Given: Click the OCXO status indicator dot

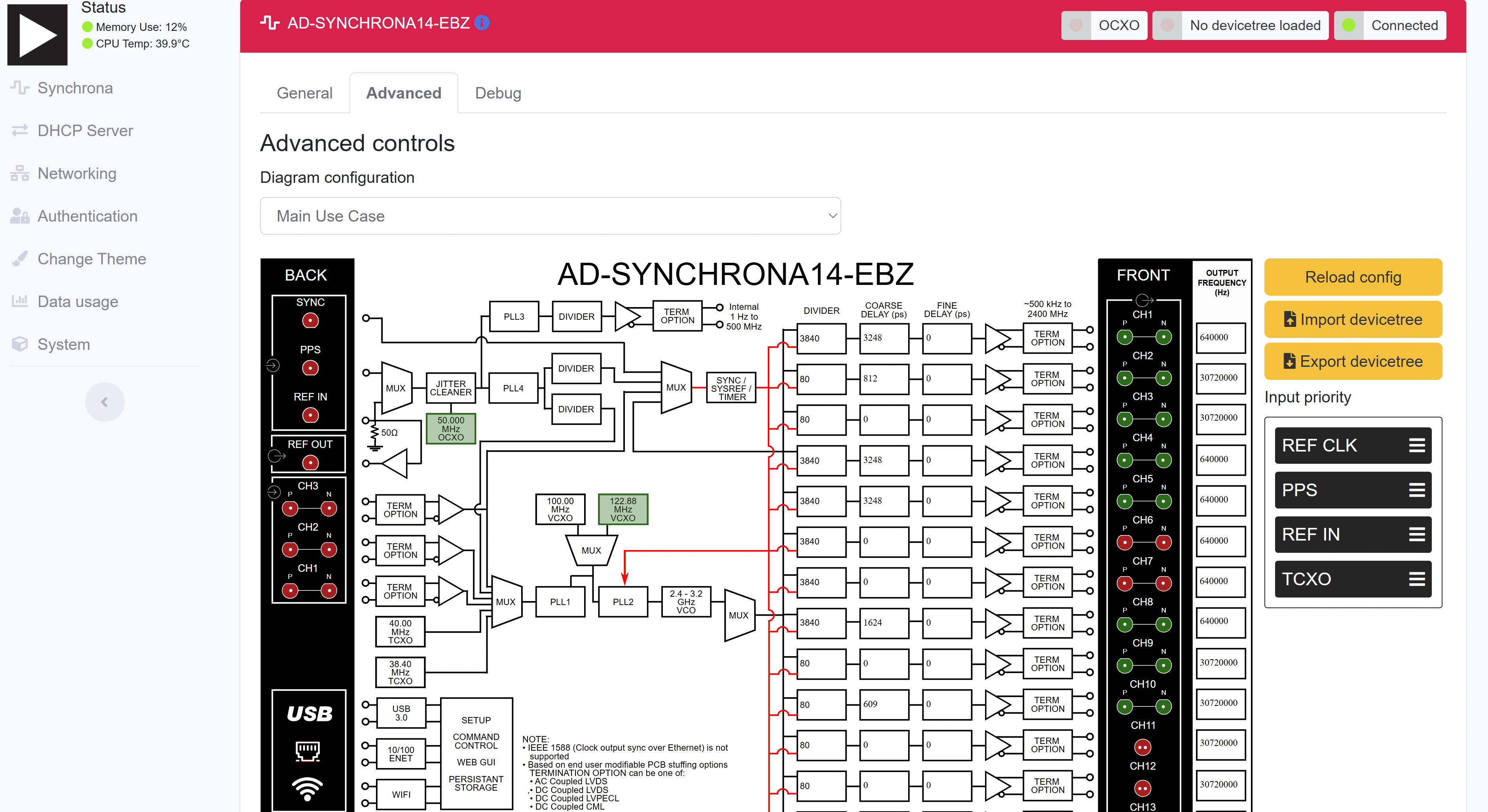Looking at the screenshot, I should pos(1076,25).
